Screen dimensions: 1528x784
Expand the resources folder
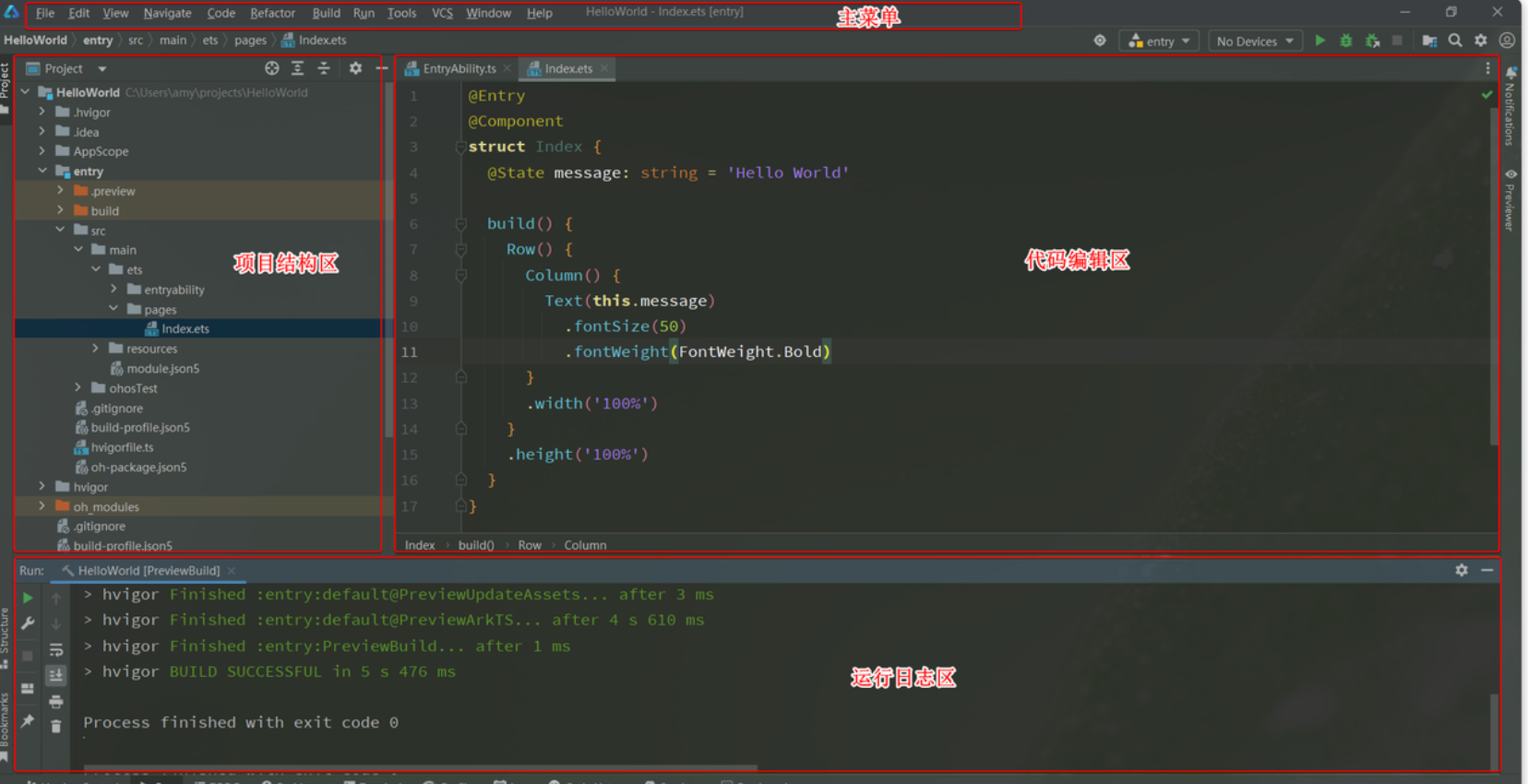[95, 348]
